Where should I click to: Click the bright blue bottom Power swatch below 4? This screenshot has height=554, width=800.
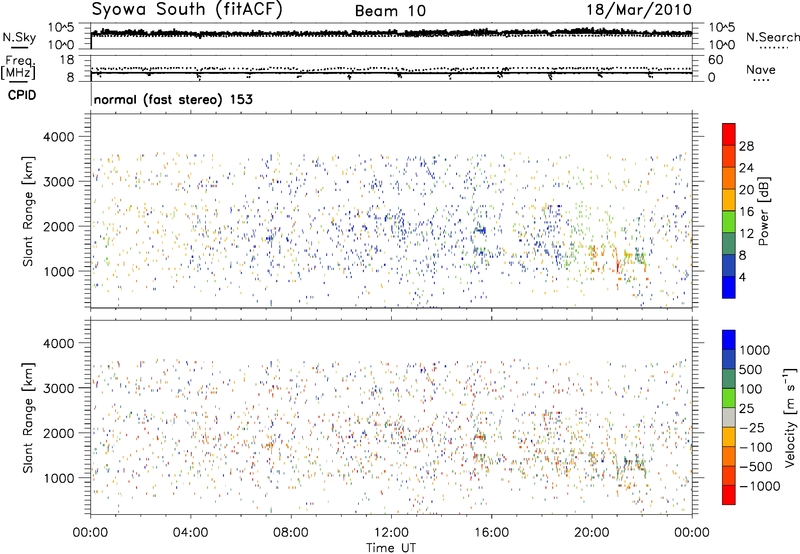point(729,287)
